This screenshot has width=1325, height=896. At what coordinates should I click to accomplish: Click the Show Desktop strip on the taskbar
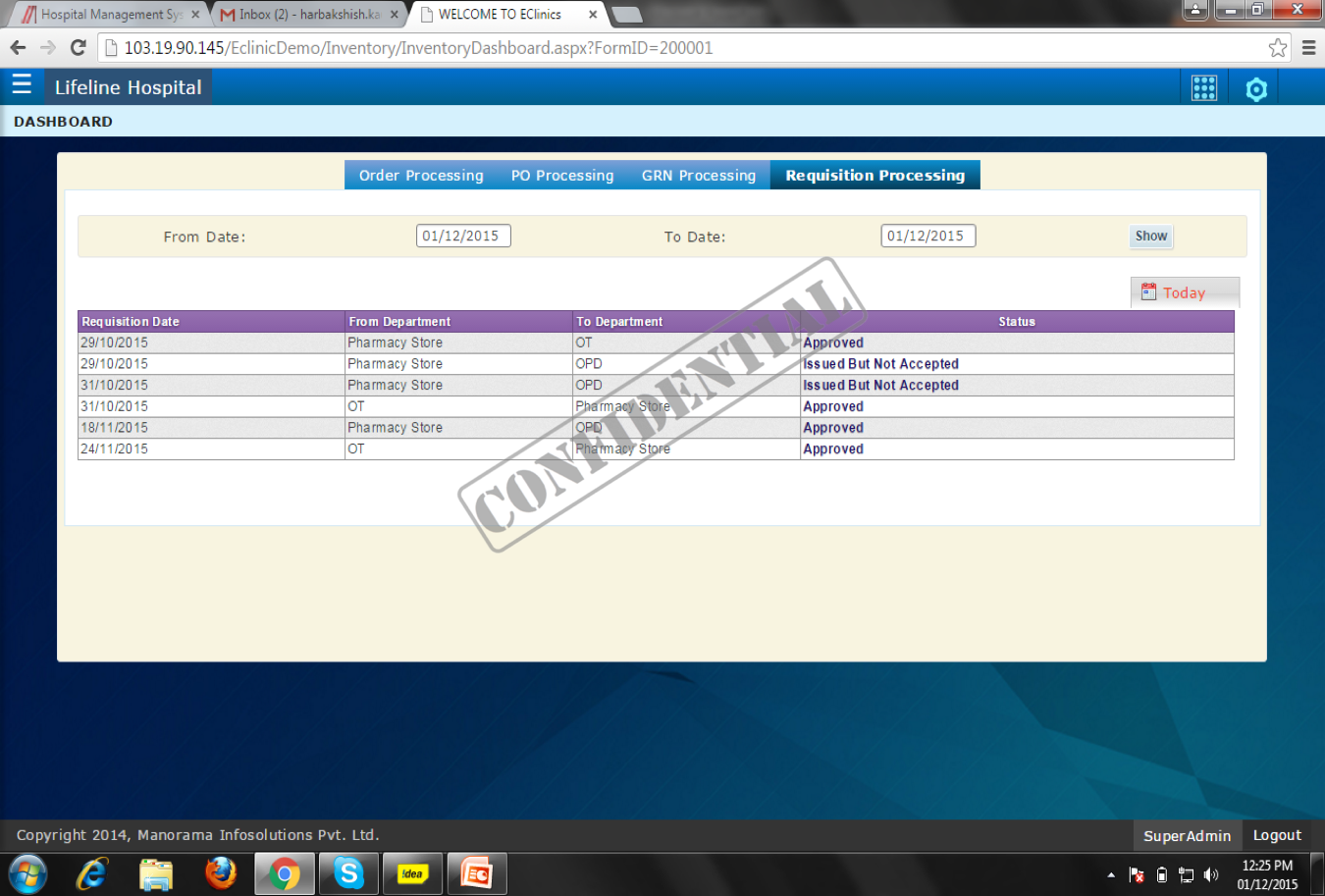[1317, 873]
